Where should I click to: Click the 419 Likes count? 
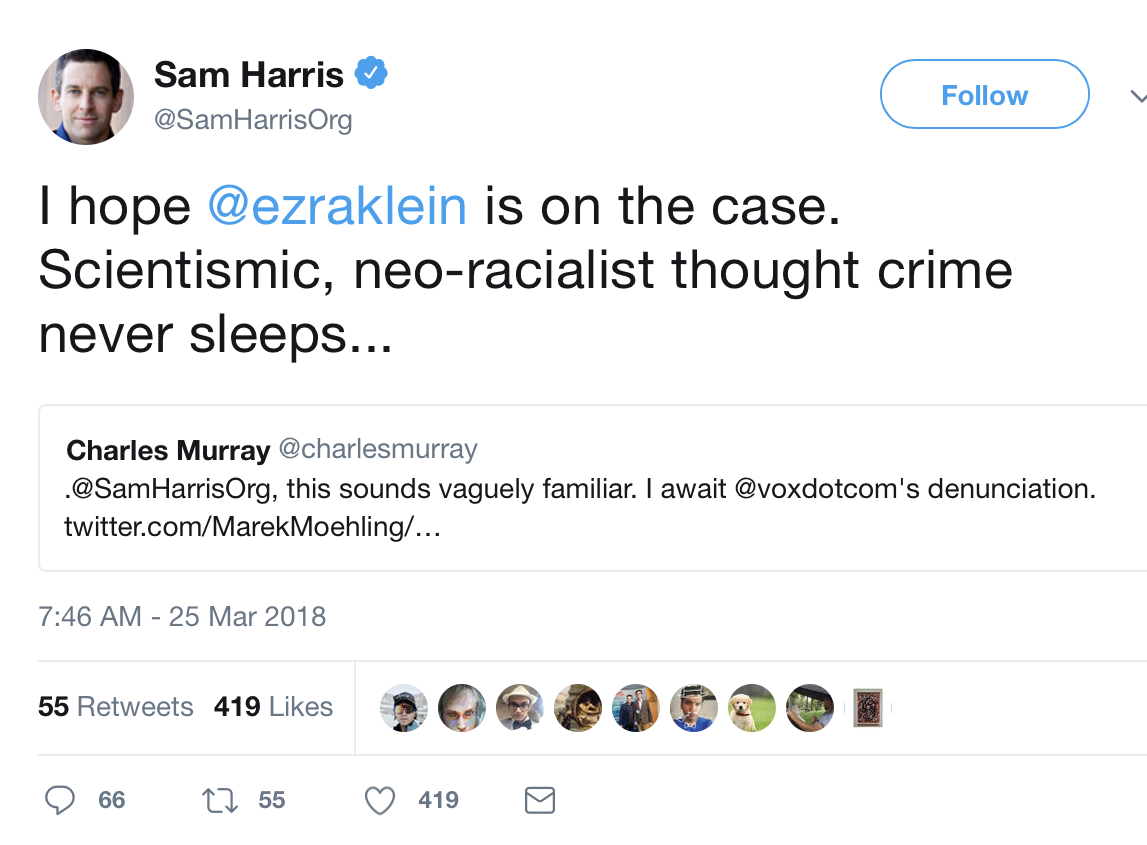click(272, 707)
